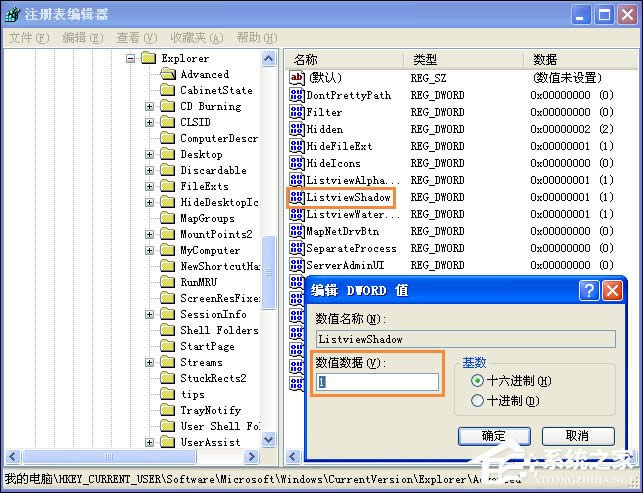Image resolution: width=643 pixels, height=493 pixels.
Task: Click the 确定 OK button
Action: pyautogui.click(x=493, y=436)
